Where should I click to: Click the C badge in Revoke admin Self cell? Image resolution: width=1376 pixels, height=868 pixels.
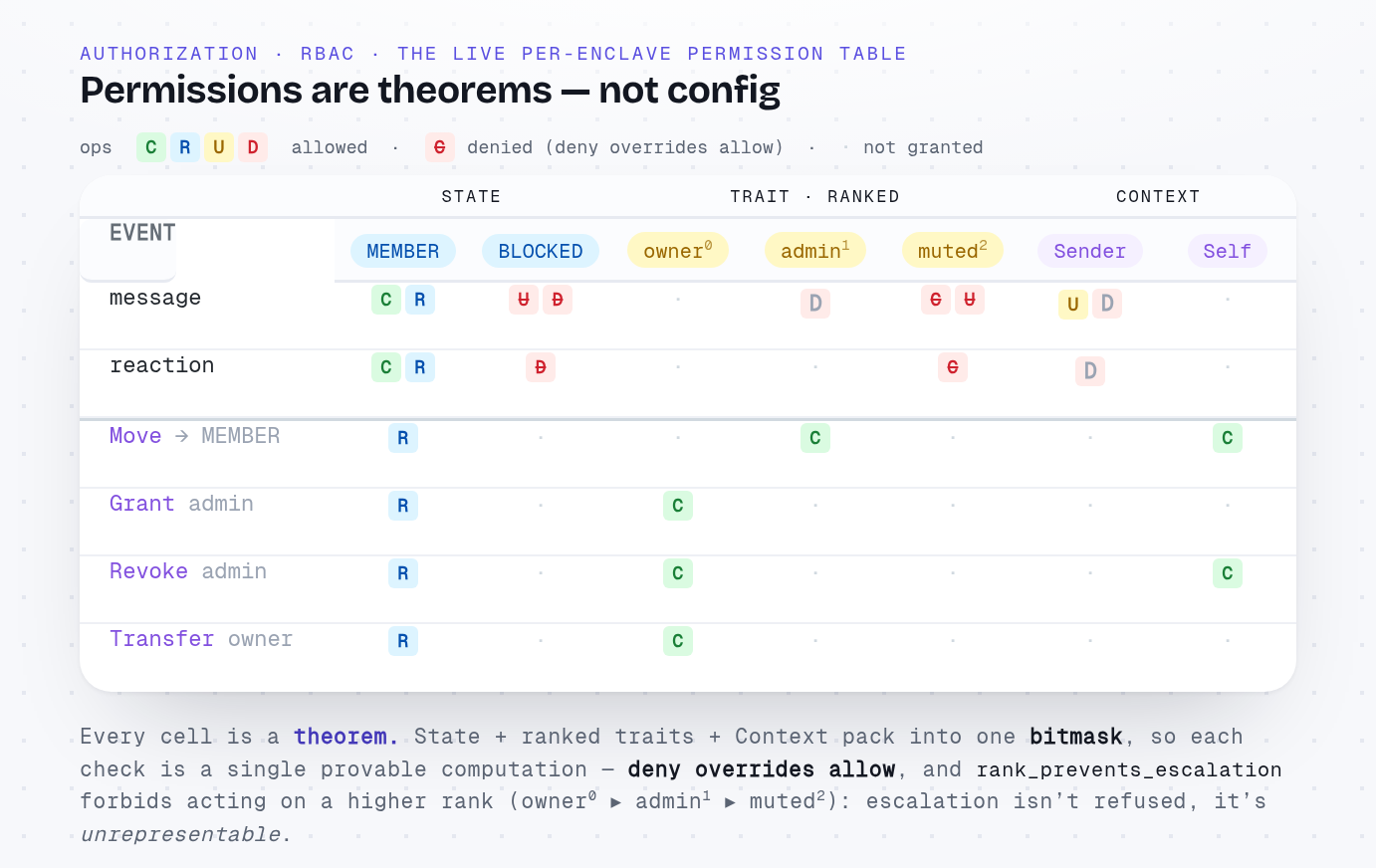1228,573
